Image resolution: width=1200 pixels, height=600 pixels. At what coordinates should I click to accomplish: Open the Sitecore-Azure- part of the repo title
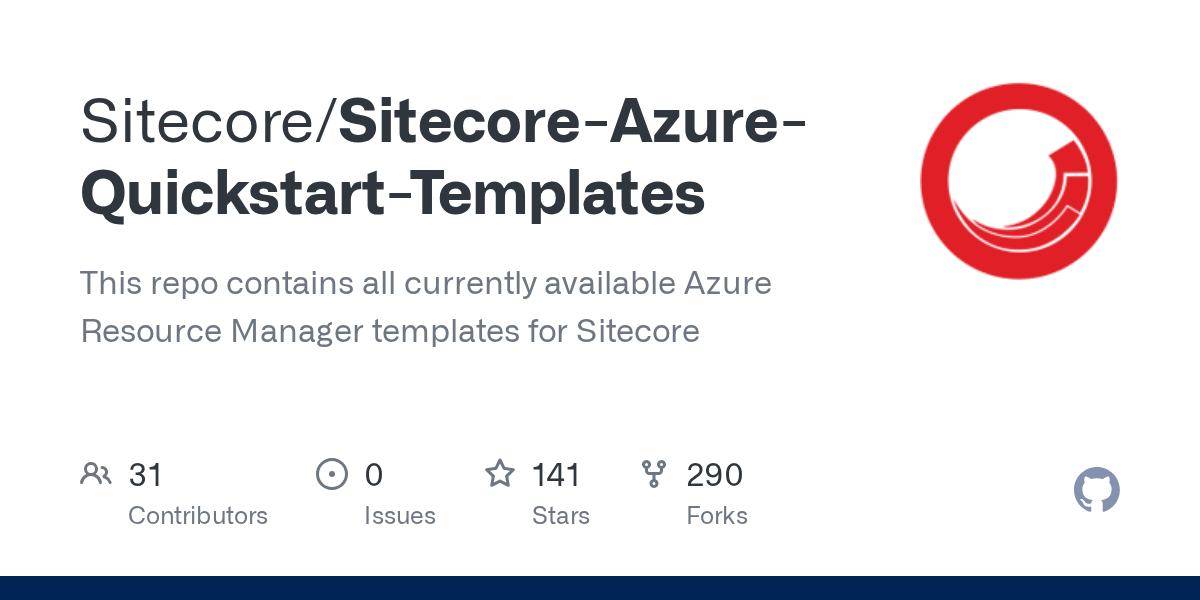point(574,122)
